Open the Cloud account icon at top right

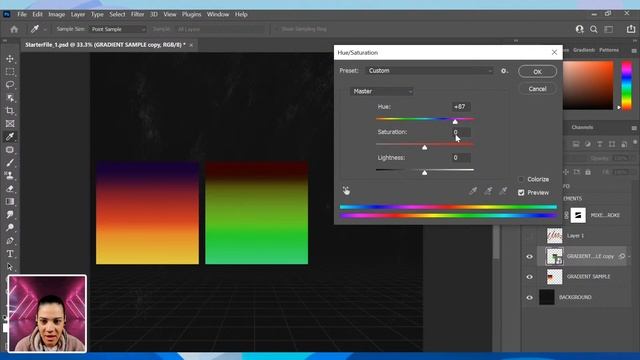pyautogui.click(x=579, y=29)
